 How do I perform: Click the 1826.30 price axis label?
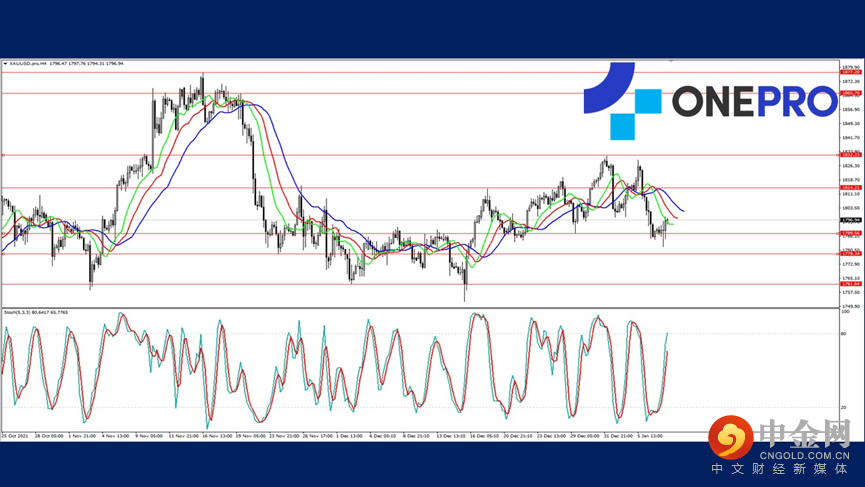851,165
